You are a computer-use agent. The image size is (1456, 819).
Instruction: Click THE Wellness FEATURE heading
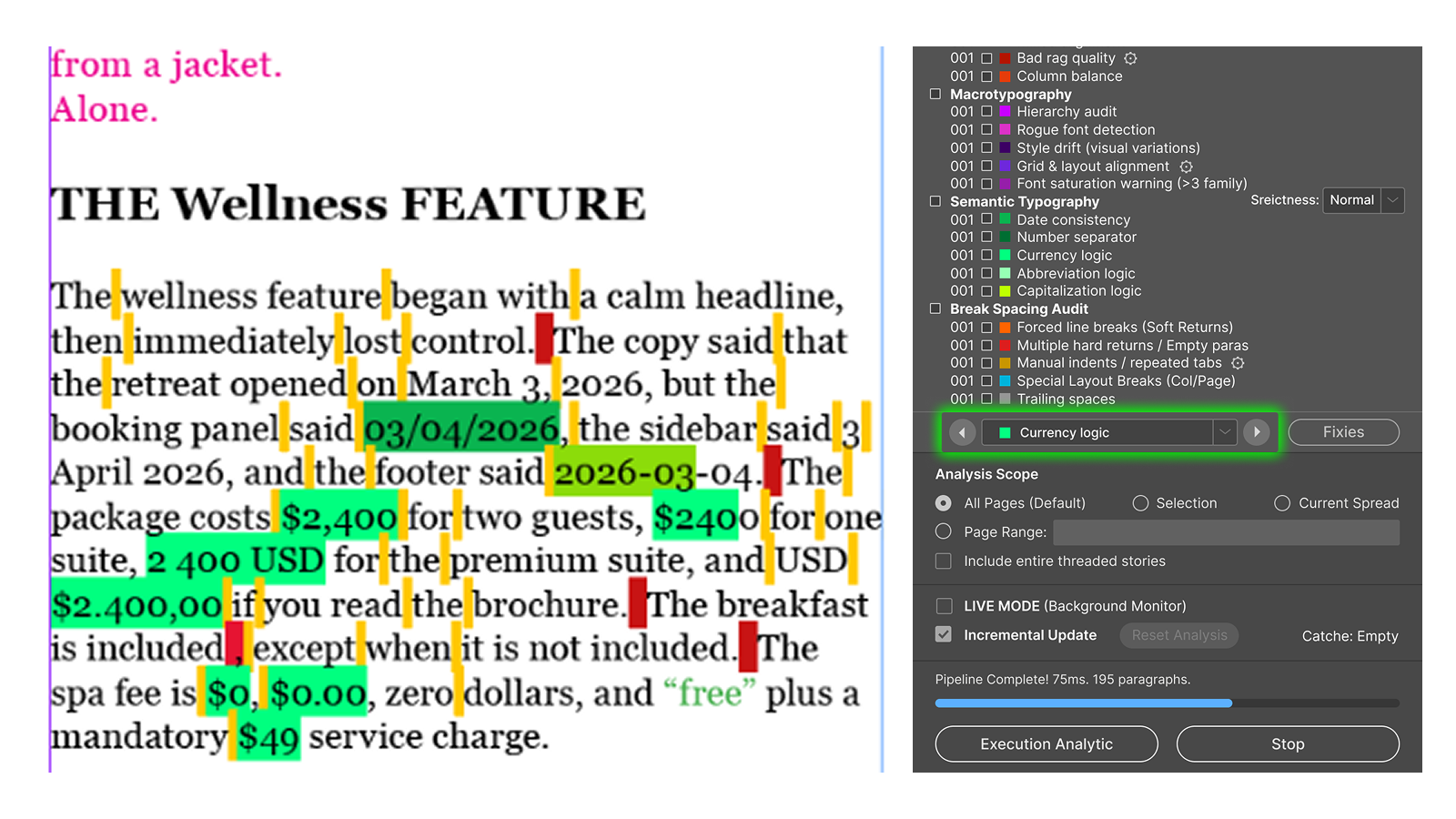349,204
